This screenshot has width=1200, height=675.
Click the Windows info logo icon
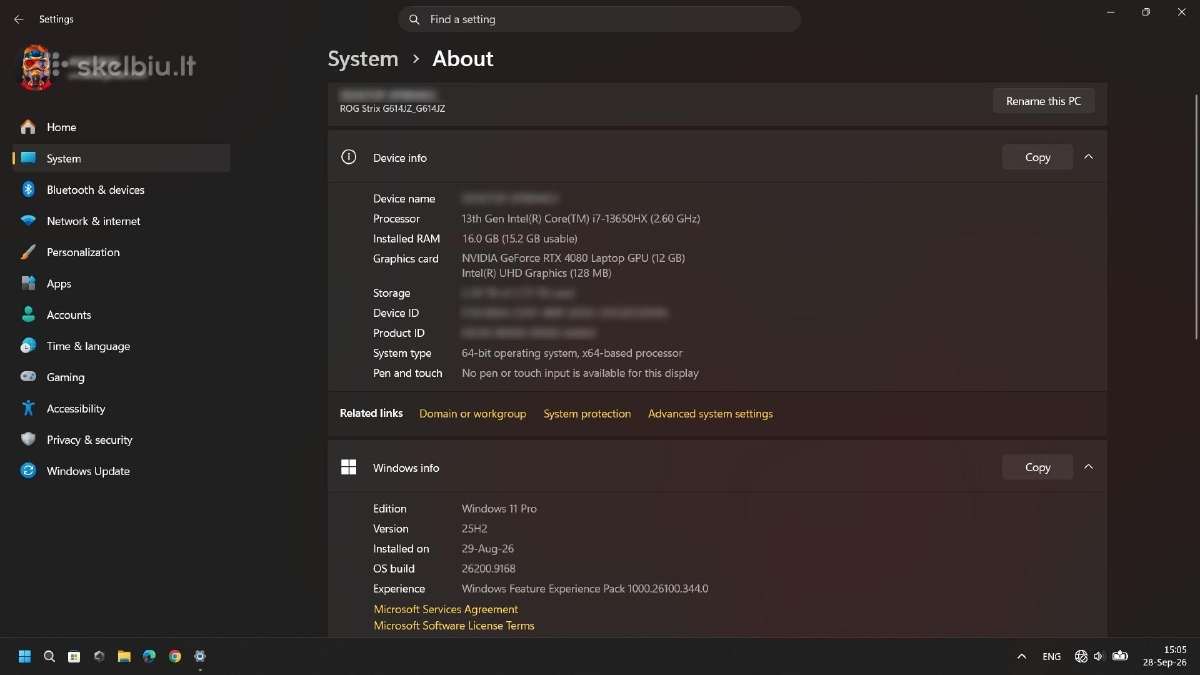(349, 467)
